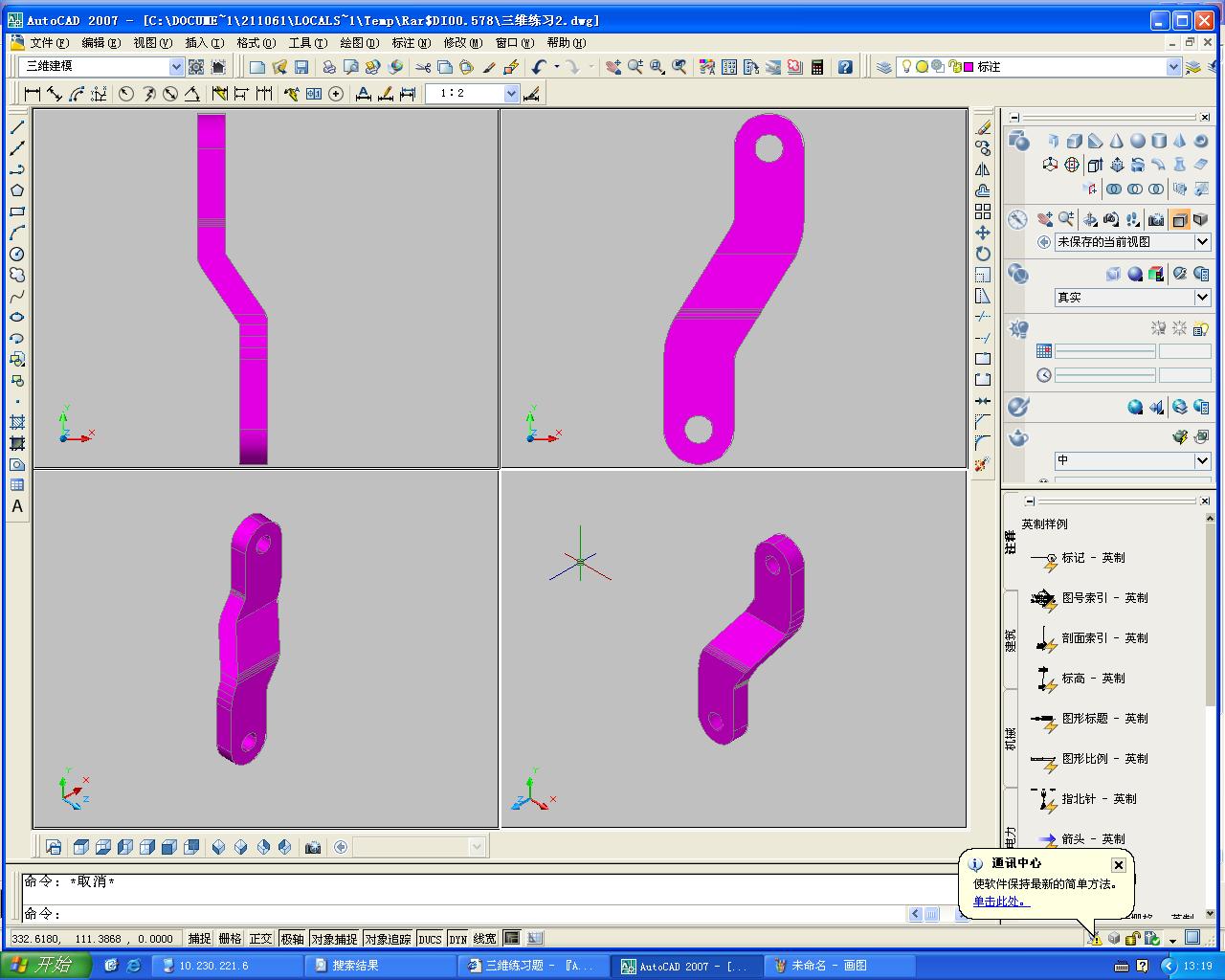Click the SW Isometric view icon
1225x980 pixels.
[x=218, y=847]
